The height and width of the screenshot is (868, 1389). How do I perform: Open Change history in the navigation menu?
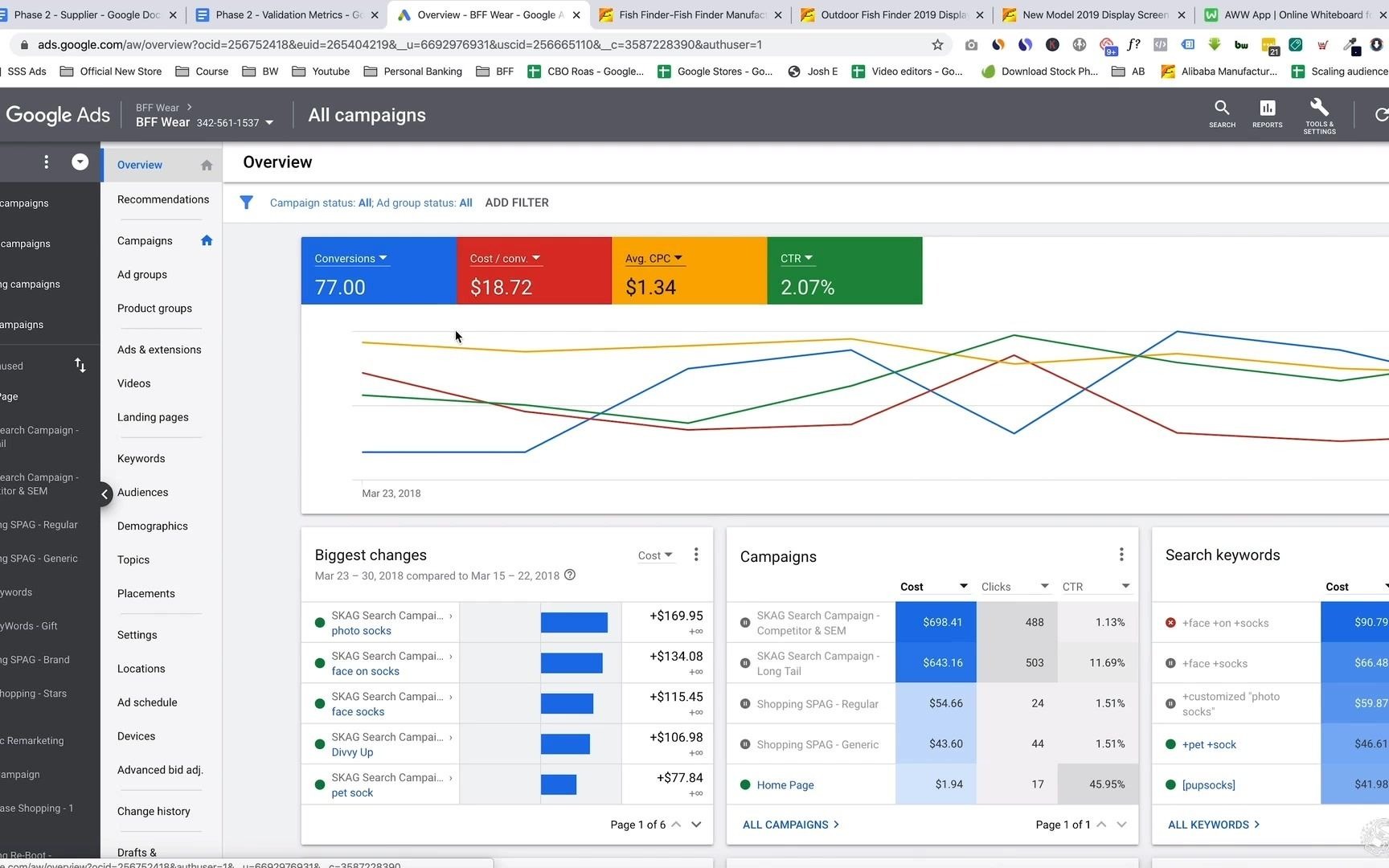(x=154, y=811)
